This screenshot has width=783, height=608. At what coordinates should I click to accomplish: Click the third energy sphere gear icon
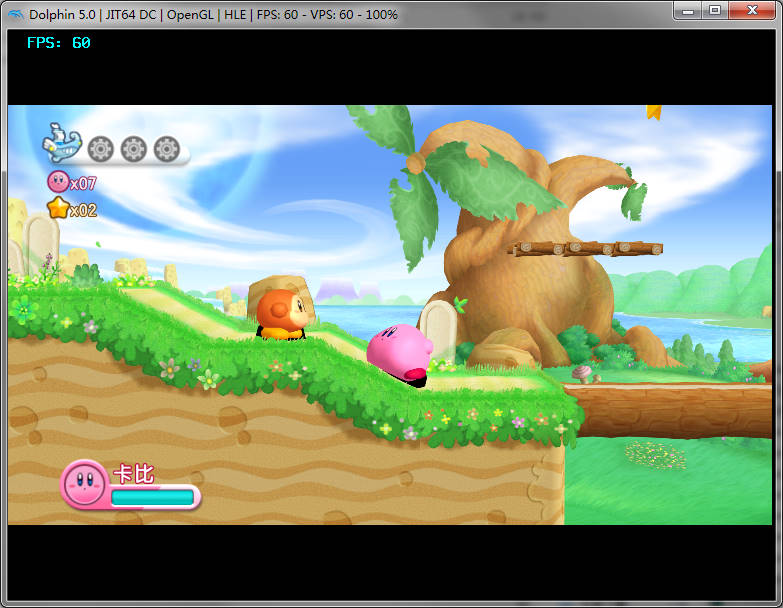167,149
